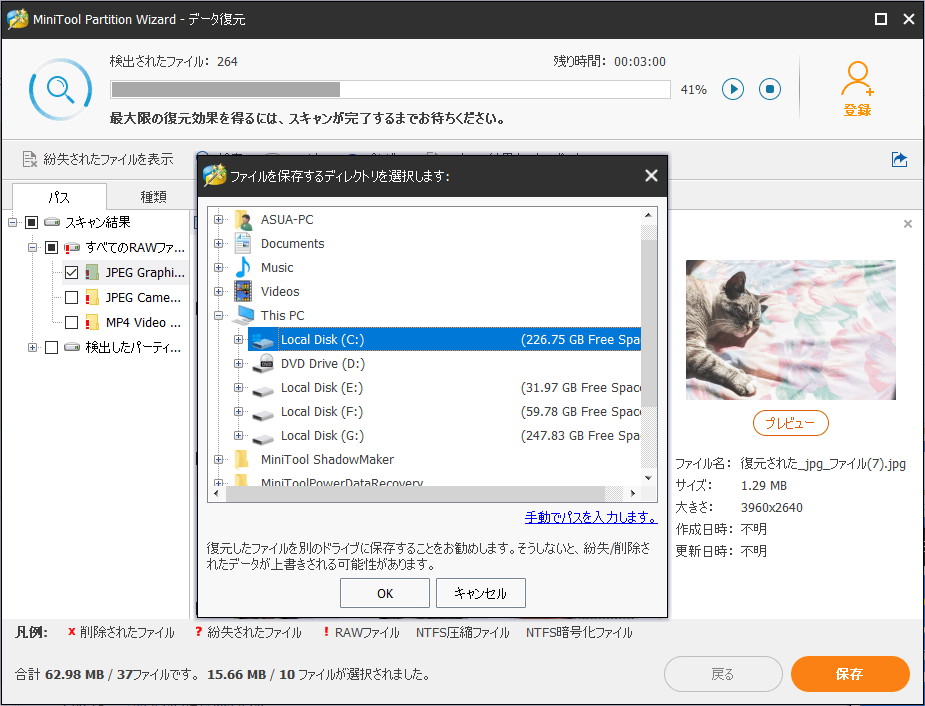Click the magnifier scan status icon
Image resolution: width=925 pixels, height=706 pixels.
(x=60, y=90)
